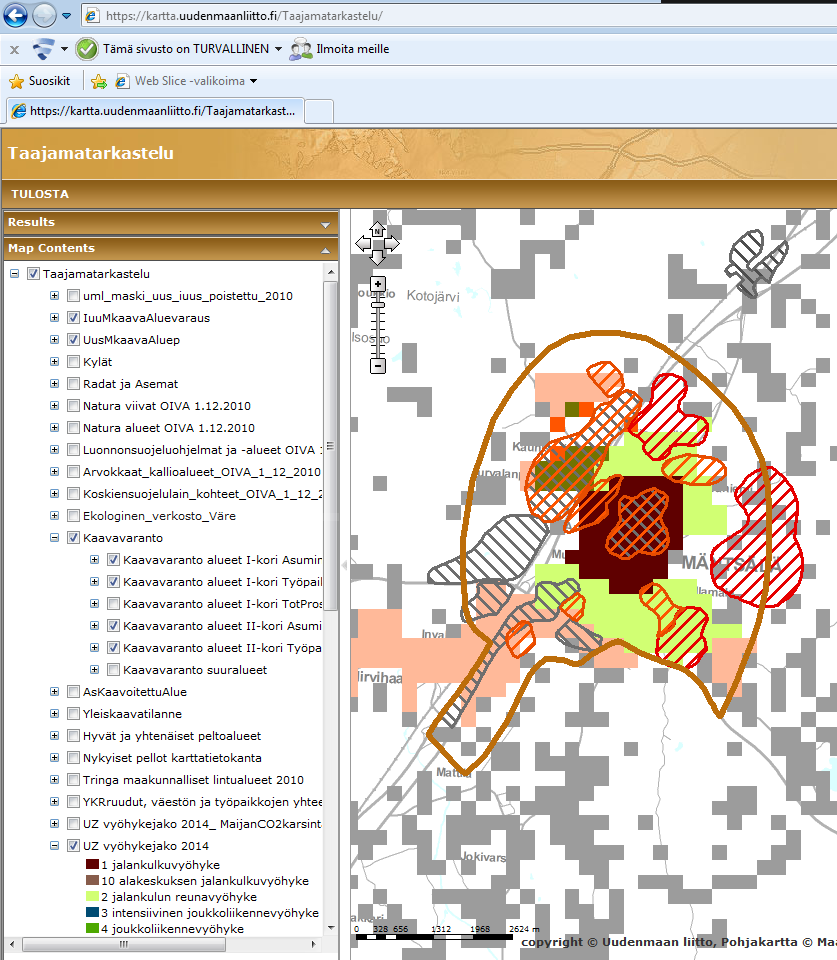
Task: Click the '2 jalankulun reunavyöhyke' light green swatch
Action: point(92,896)
